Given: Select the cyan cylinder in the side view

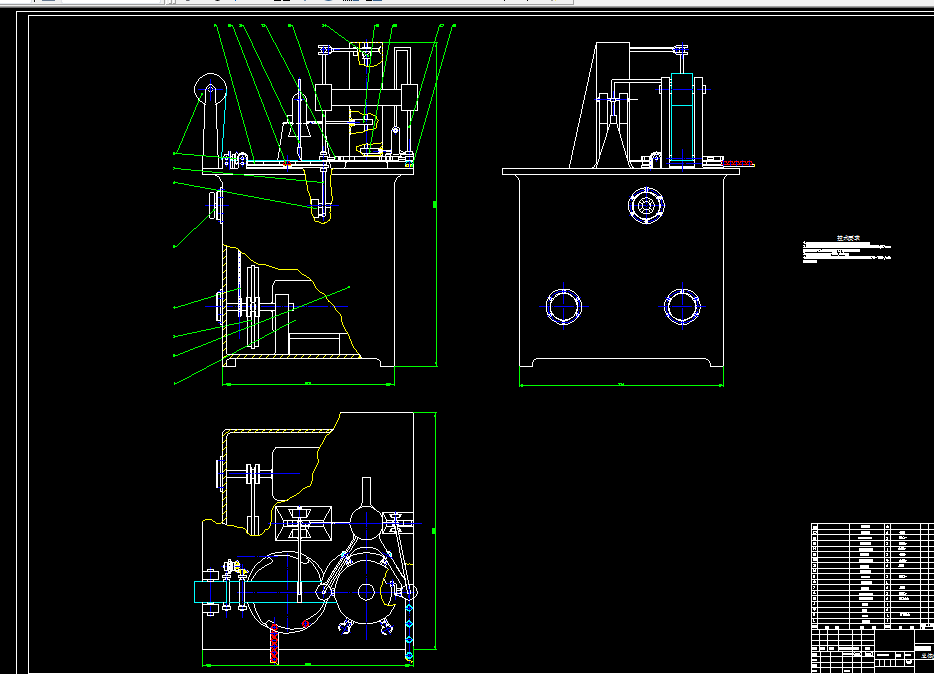Looking at the screenshot, I should [x=682, y=118].
